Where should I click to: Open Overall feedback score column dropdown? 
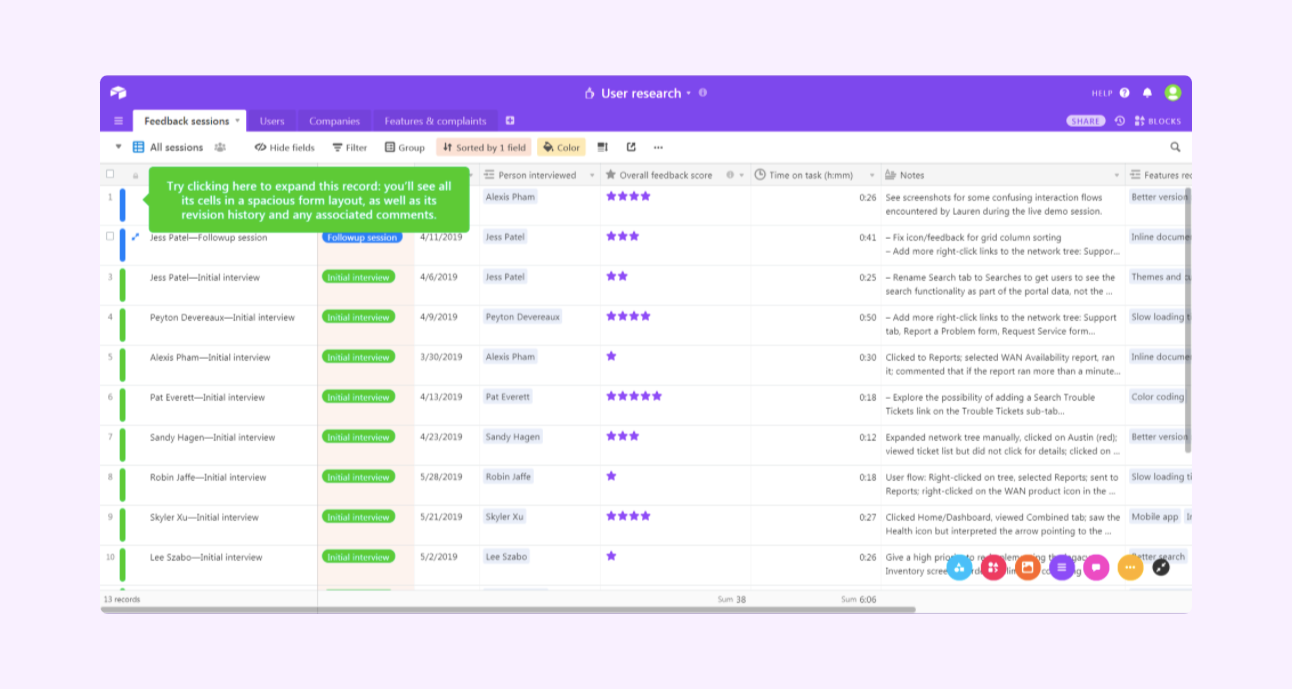point(742,175)
